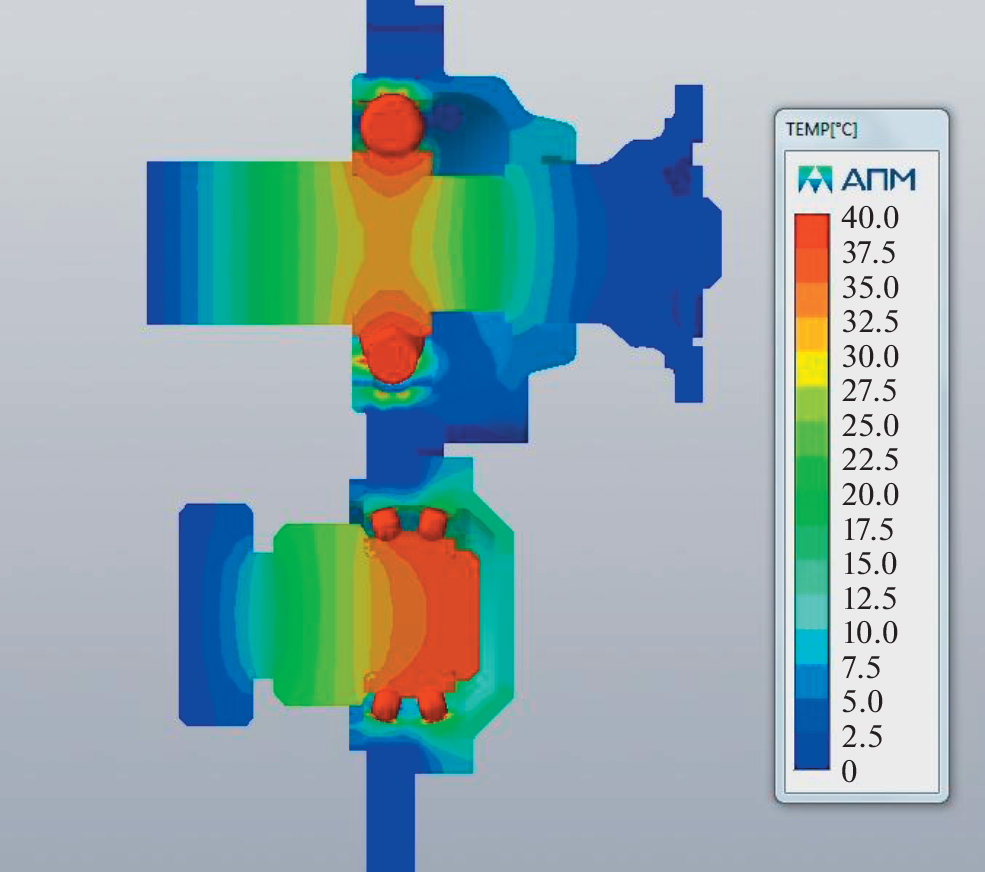Pick the green band beside the 20.0 label

tap(812, 495)
